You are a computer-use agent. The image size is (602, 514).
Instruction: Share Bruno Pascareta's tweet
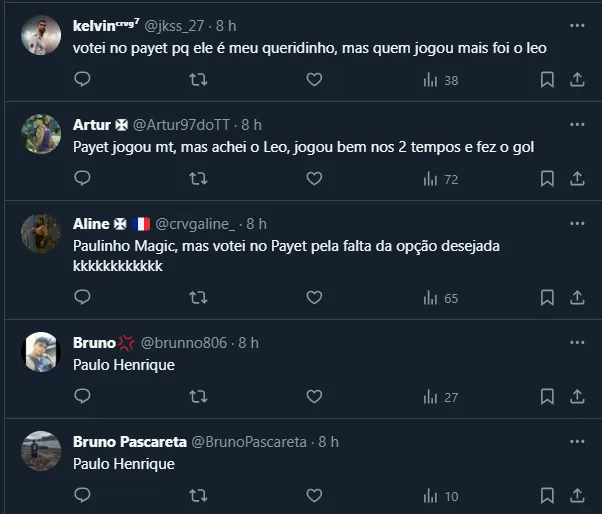[577, 495]
